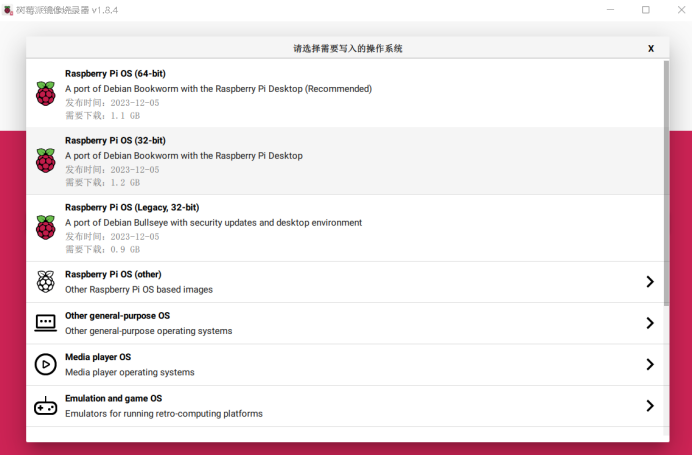
Task: Click the gamepad icon for Emulation and game OS
Action: tap(46, 406)
